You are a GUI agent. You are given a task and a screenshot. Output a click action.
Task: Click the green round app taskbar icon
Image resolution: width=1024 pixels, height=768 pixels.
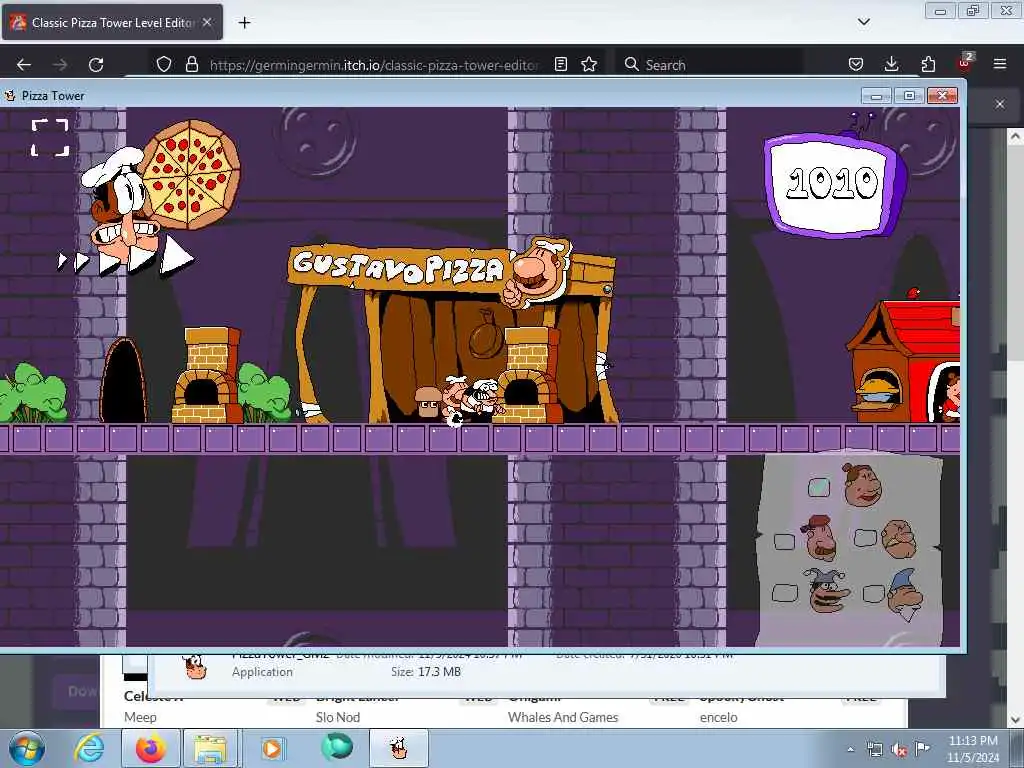pyautogui.click(x=337, y=747)
